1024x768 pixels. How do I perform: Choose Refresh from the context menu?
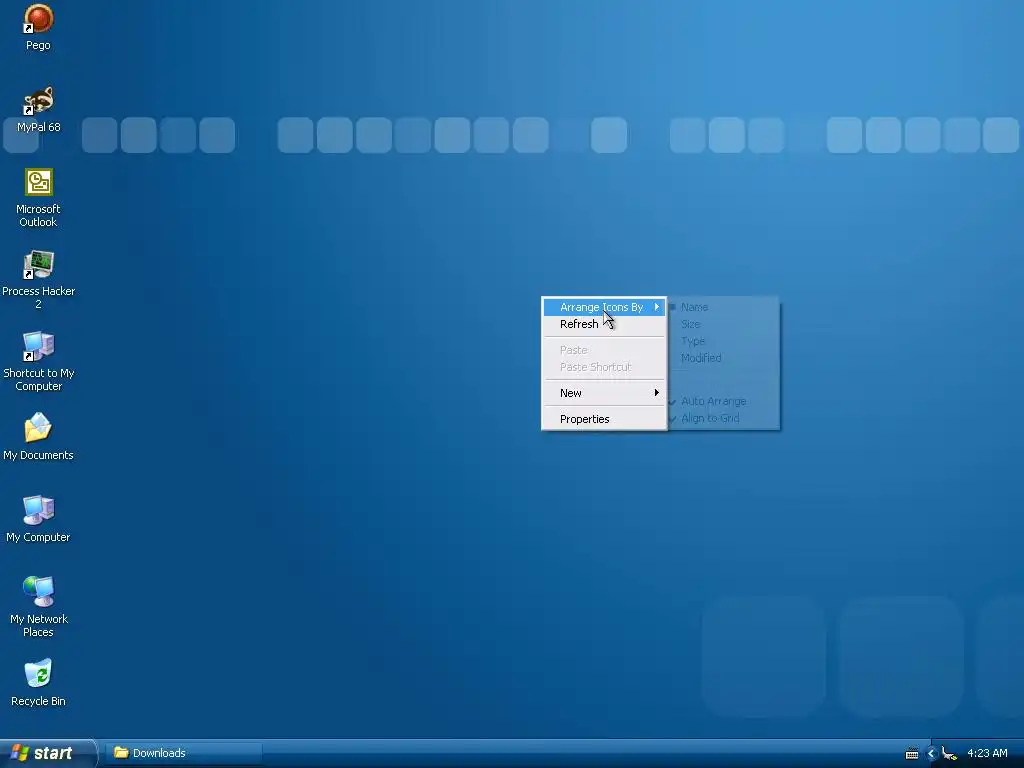(x=604, y=324)
